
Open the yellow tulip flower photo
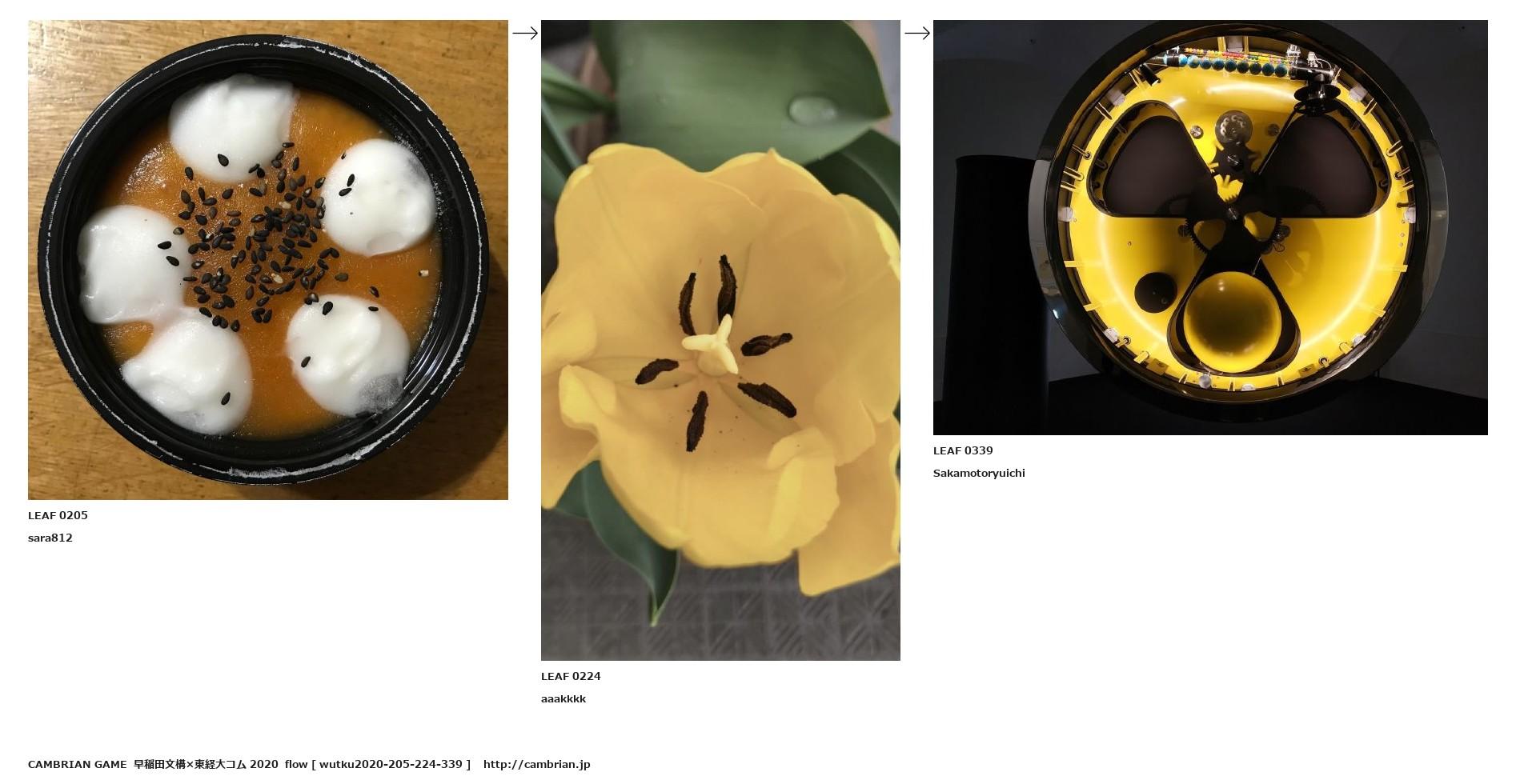point(720,340)
